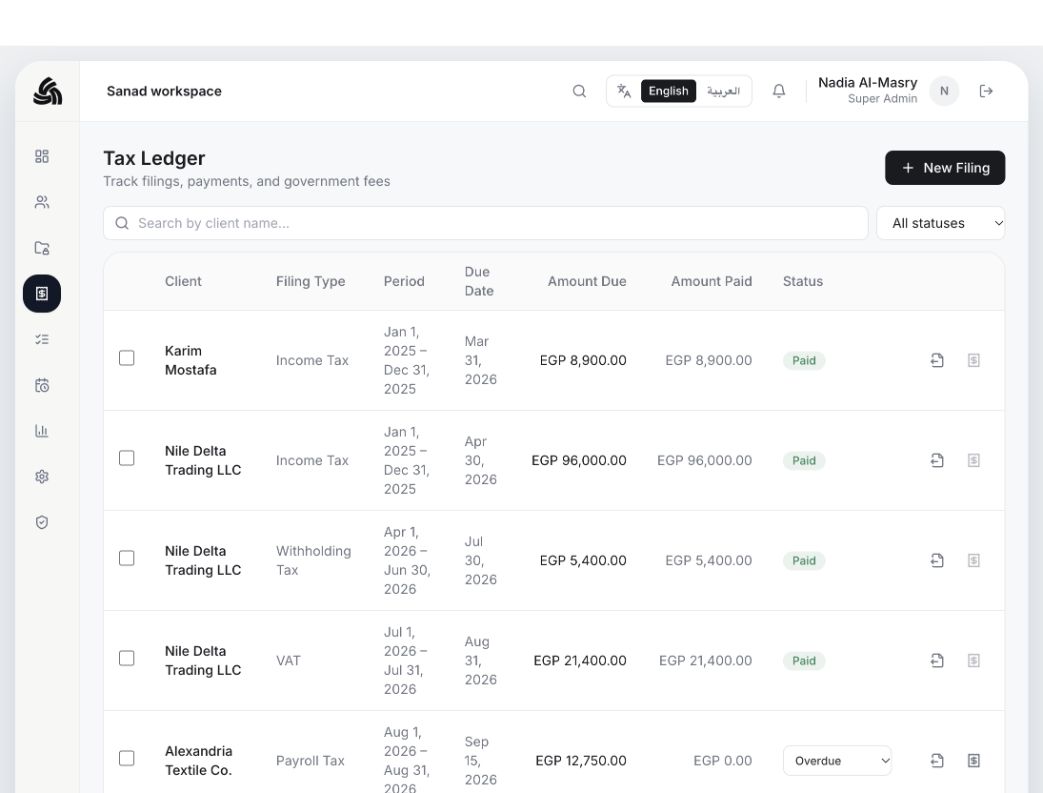Click the N user avatar

pyautogui.click(x=944, y=91)
